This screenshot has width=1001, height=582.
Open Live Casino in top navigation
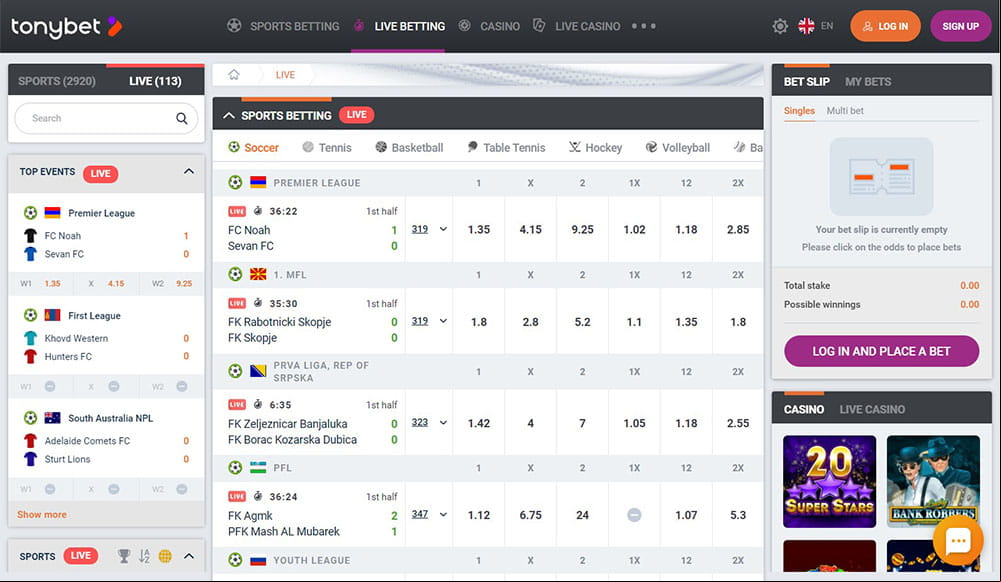(587, 26)
